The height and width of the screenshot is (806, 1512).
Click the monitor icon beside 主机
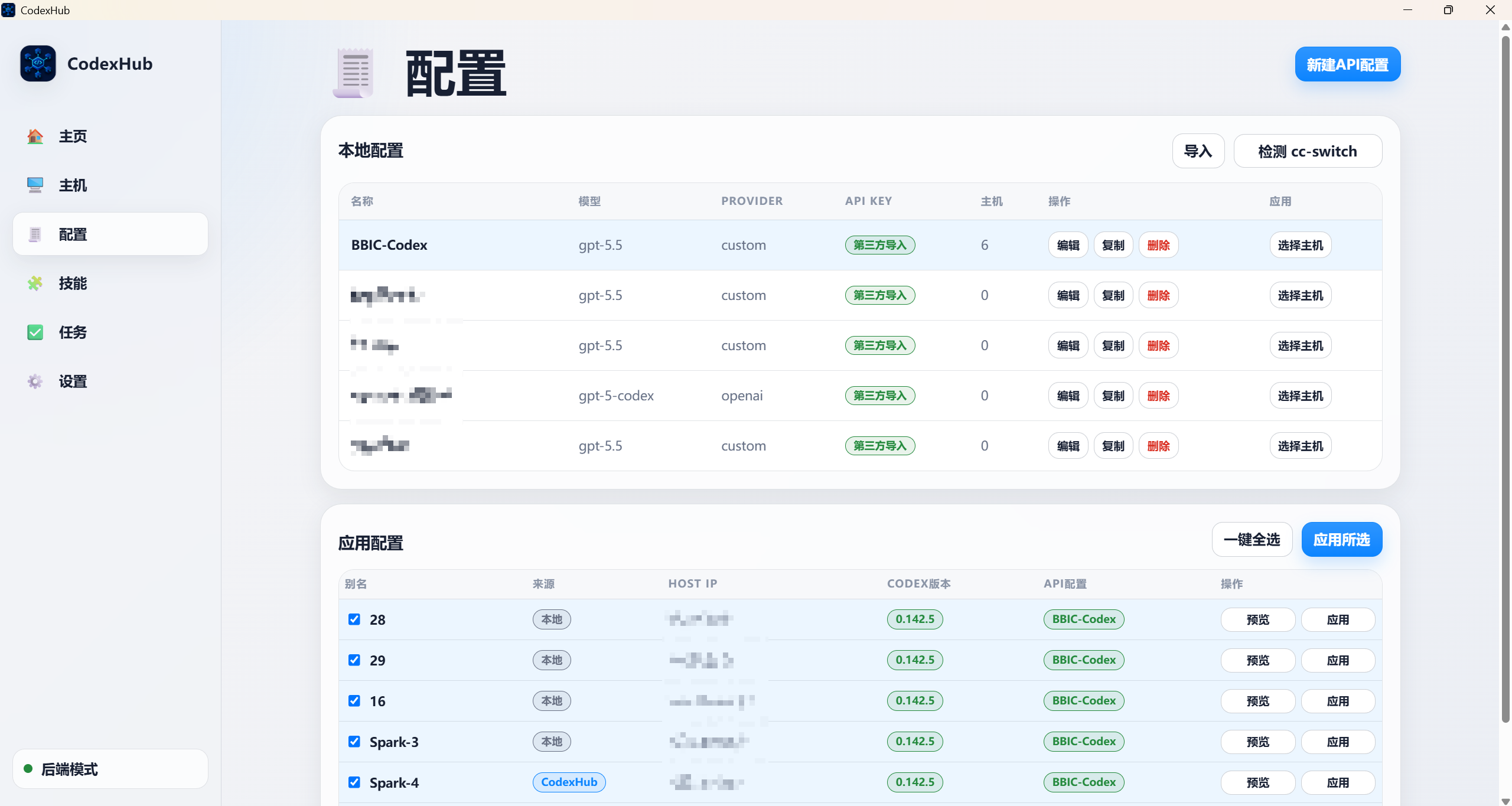click(35, 185)
